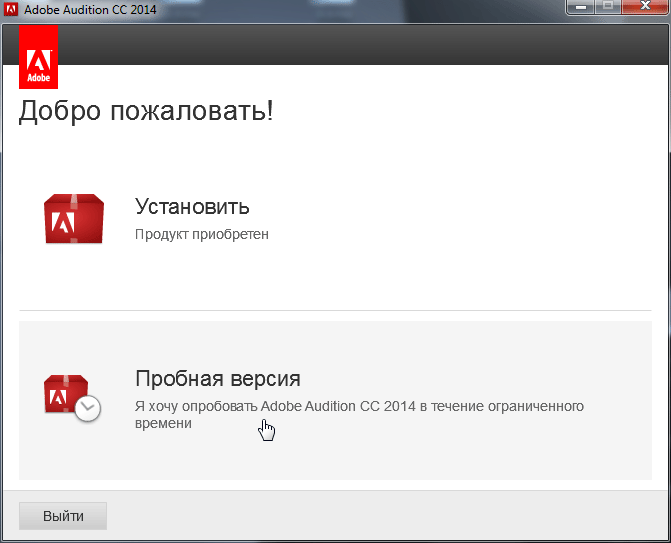The image size is (671, 543).
Task: Click the Adobe icon in the title bar
Action: pyautogui.click(x=11, y=9)
